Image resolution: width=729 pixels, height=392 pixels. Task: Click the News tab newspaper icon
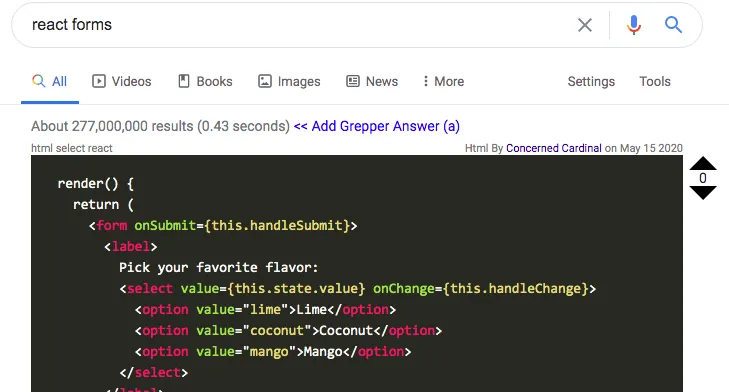352,81
